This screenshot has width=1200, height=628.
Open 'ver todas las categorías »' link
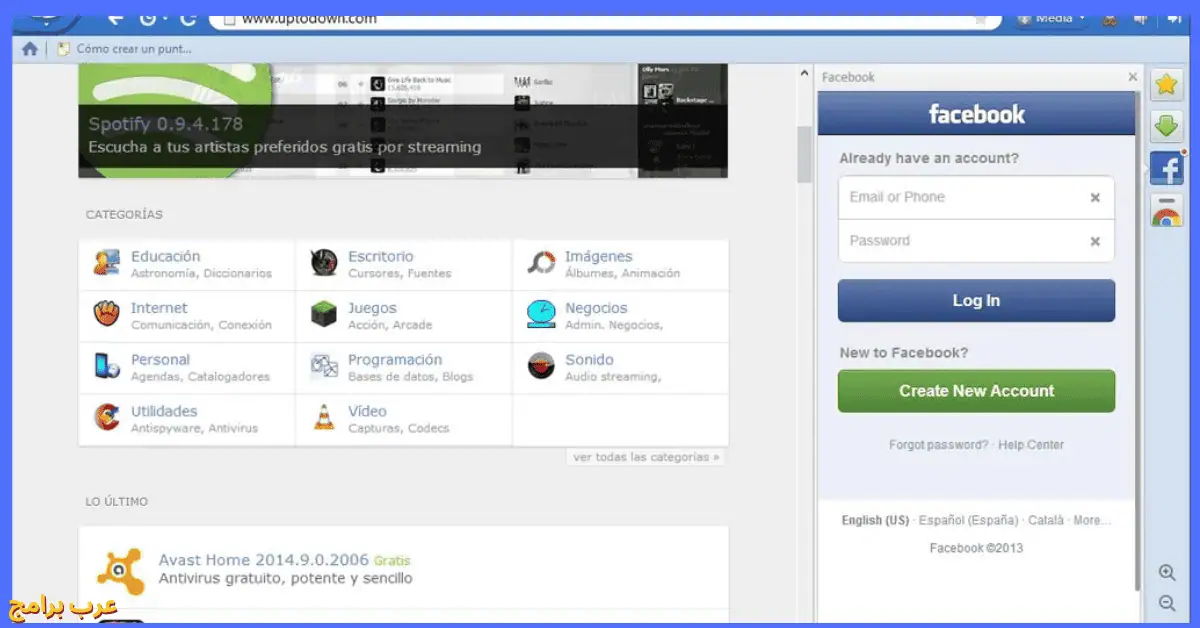[646, 457]
